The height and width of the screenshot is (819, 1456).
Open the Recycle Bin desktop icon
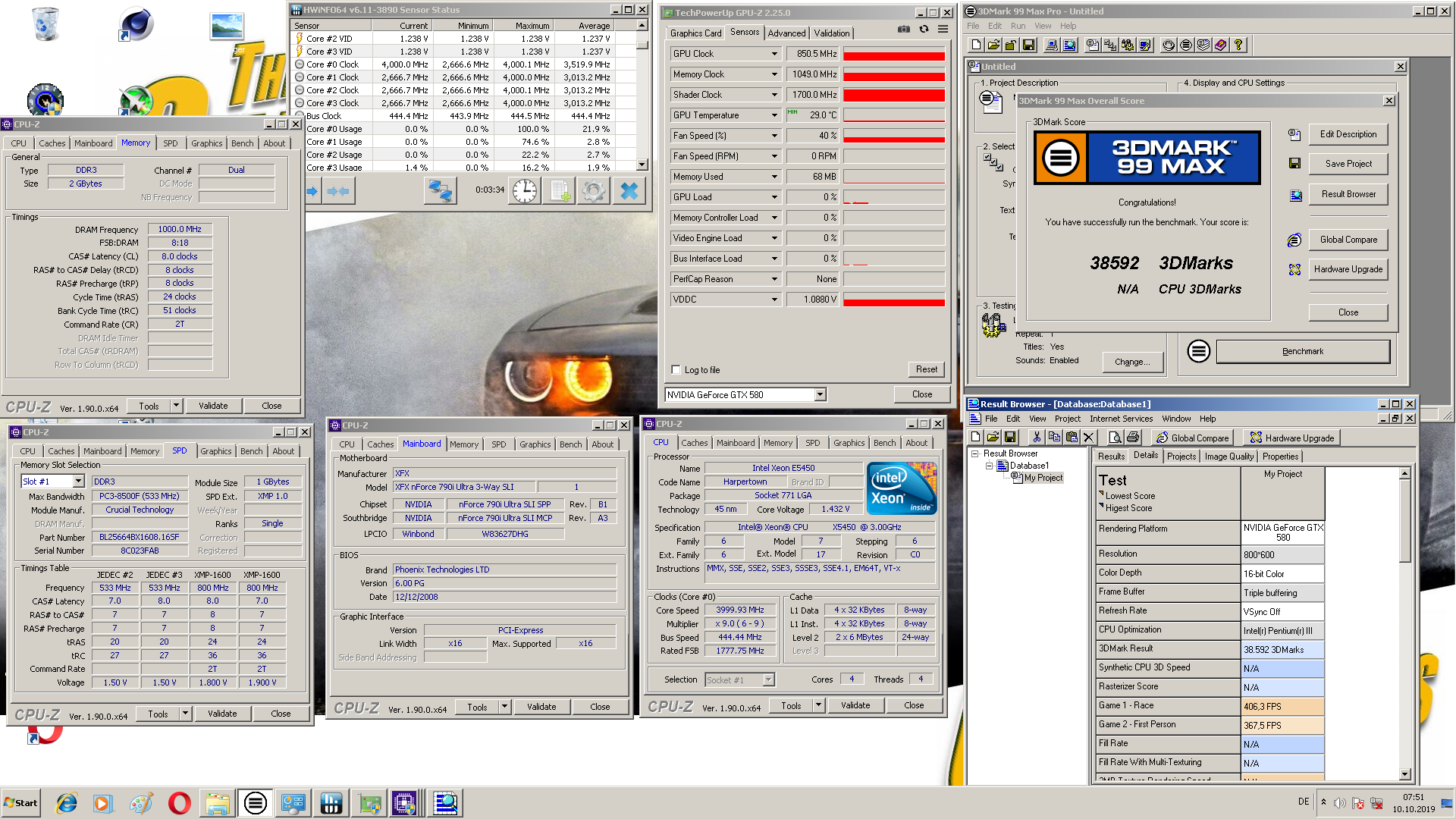[45, 24]
